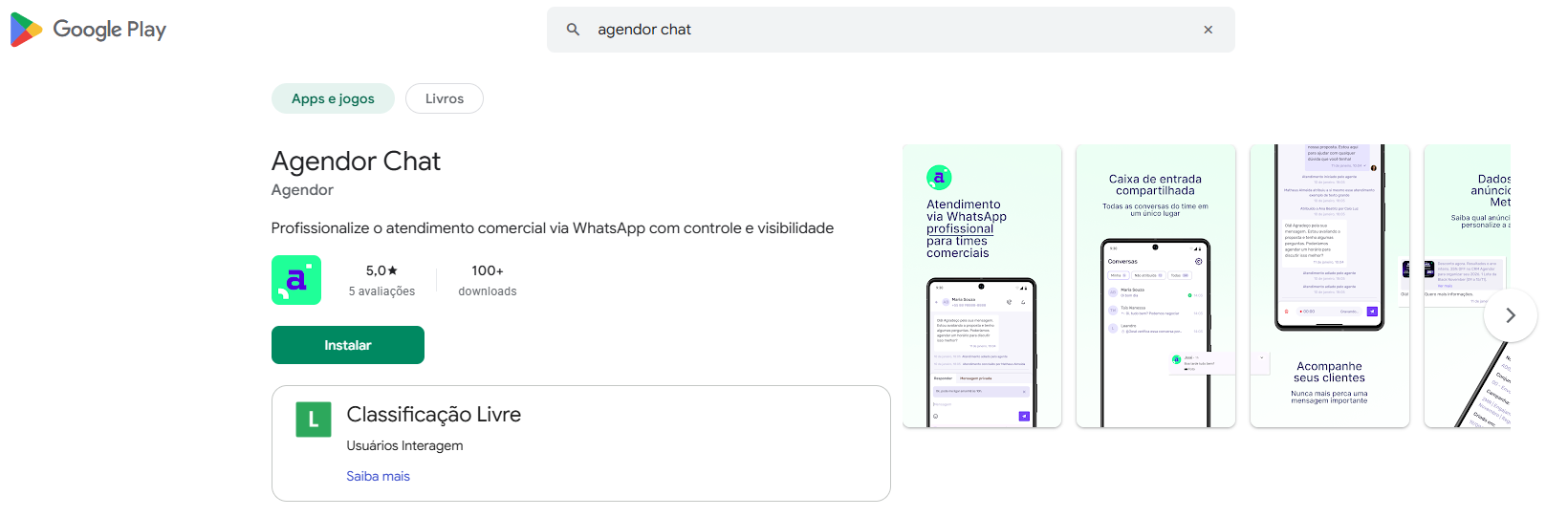Screen dimensions: 1568x517
Task: Clear the search field with X
Action: click(x=1209, y=30)
